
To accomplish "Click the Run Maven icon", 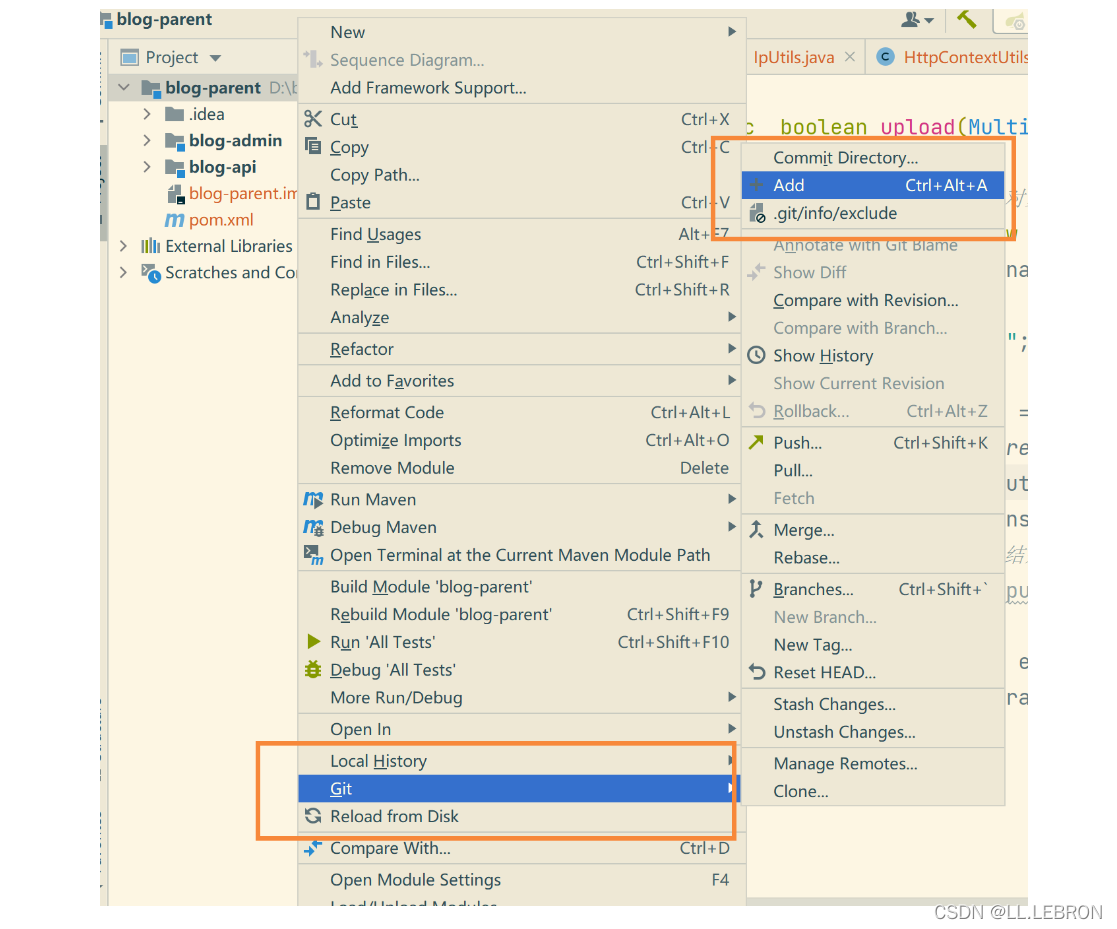I will [313, 500].
